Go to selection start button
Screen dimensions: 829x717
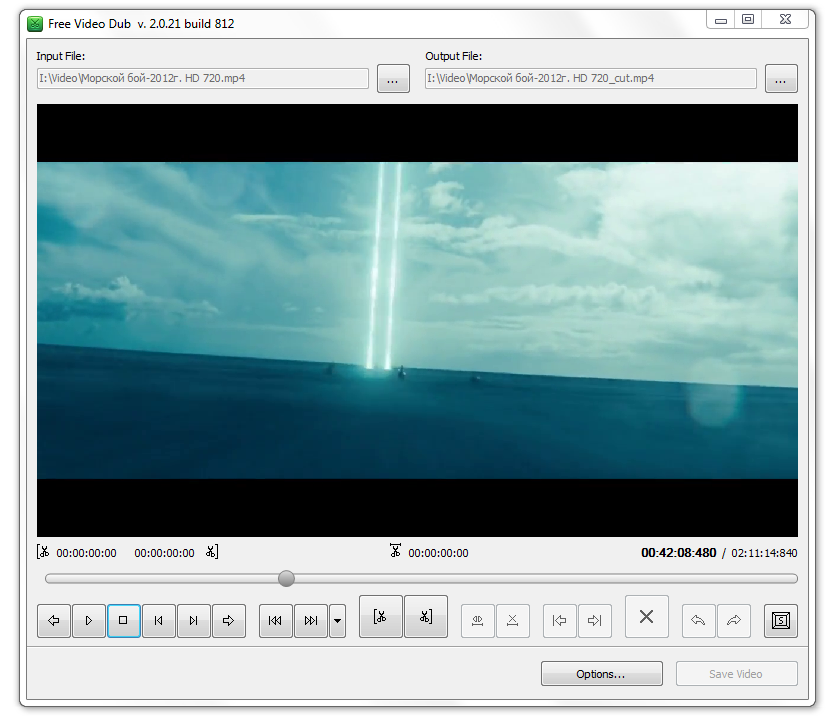(x=560, y=621)
